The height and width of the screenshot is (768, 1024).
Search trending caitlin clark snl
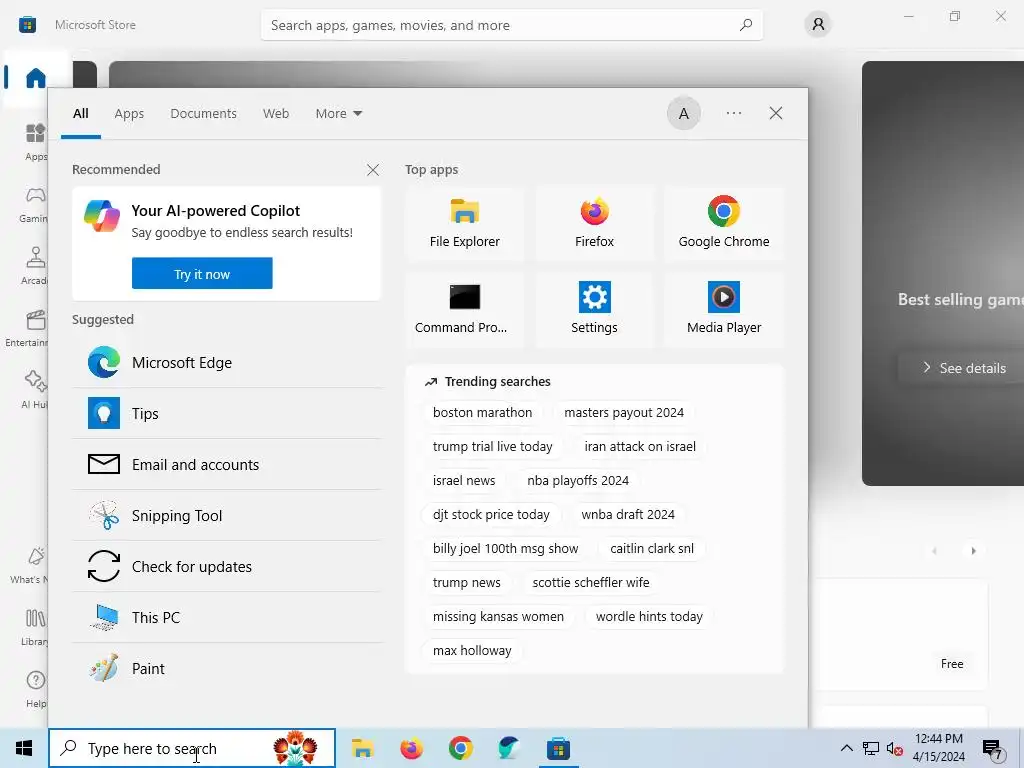click(x=652, y=549)
